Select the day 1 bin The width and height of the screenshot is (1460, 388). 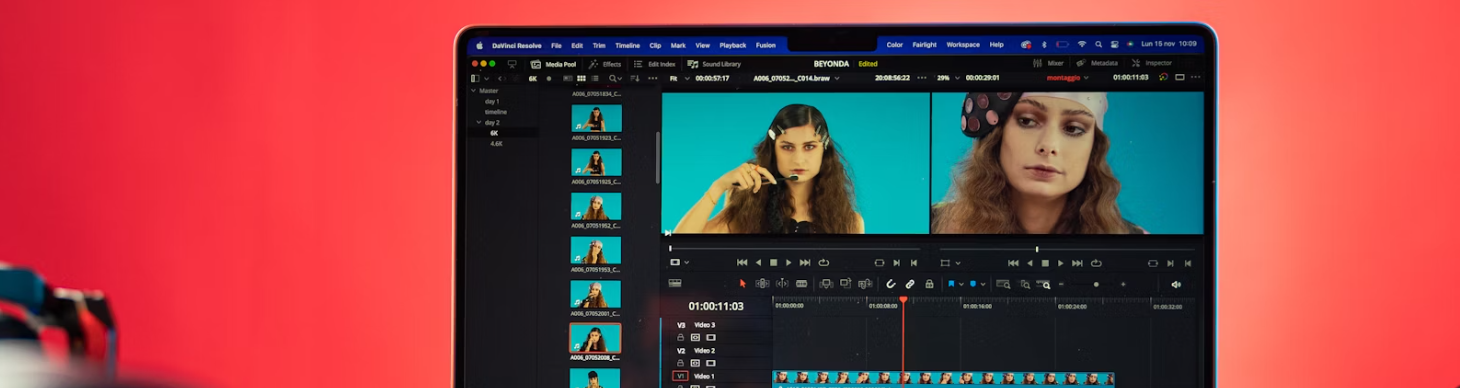point(492,101)
